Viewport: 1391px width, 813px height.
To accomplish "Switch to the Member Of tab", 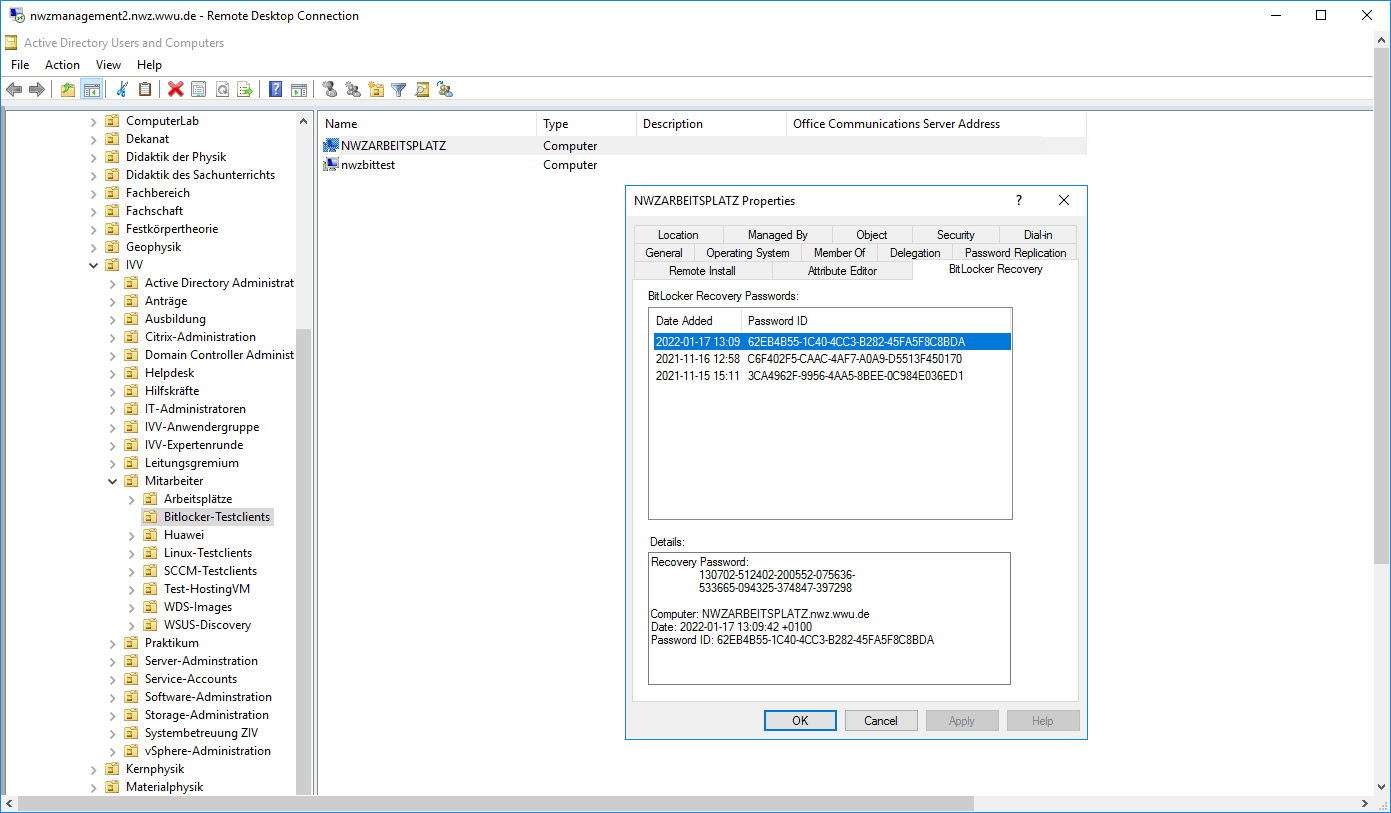I will click(x=839, y=253).
